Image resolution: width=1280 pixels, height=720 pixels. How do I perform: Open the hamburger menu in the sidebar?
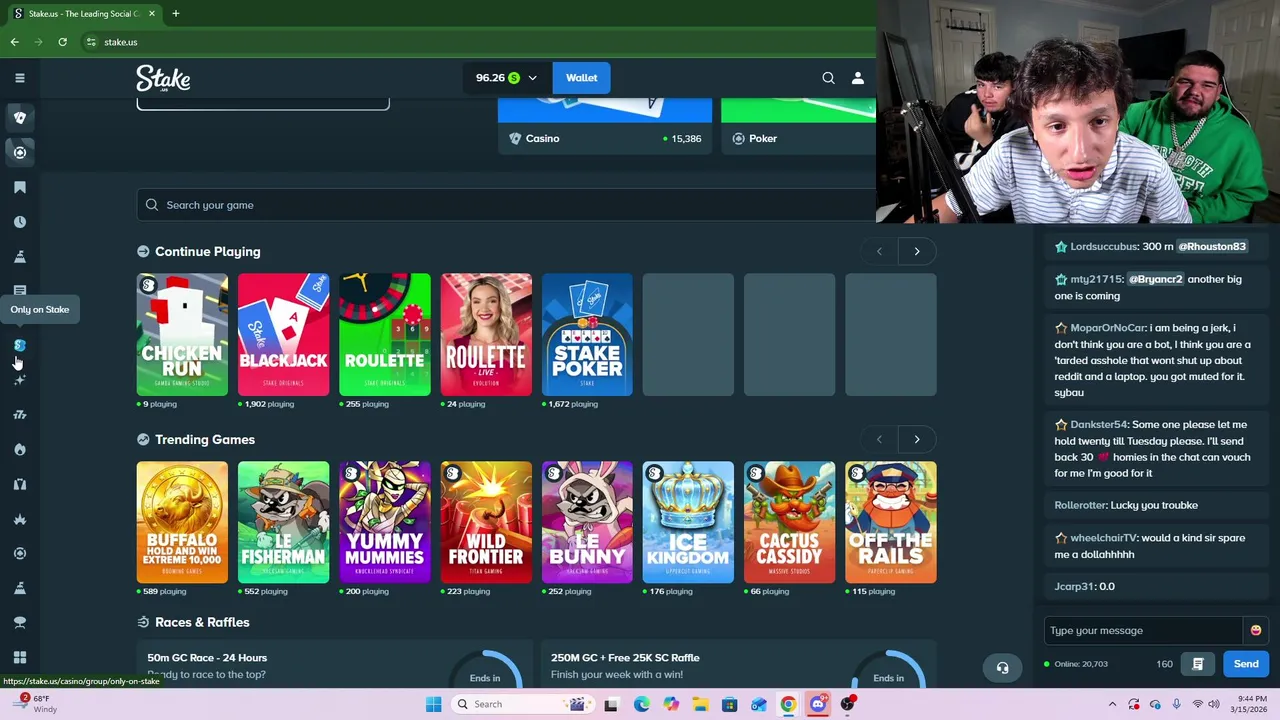pos(19,78)
